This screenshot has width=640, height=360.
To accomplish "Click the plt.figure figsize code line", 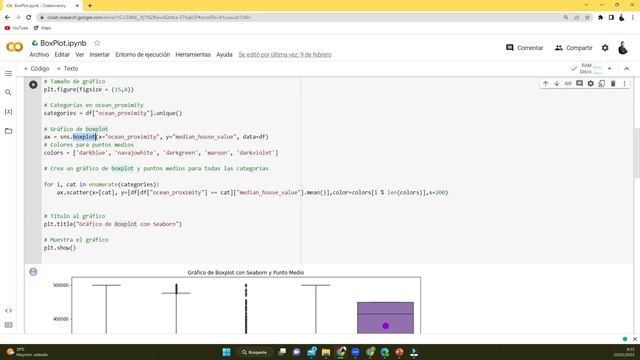I will (x=89, y=89).
